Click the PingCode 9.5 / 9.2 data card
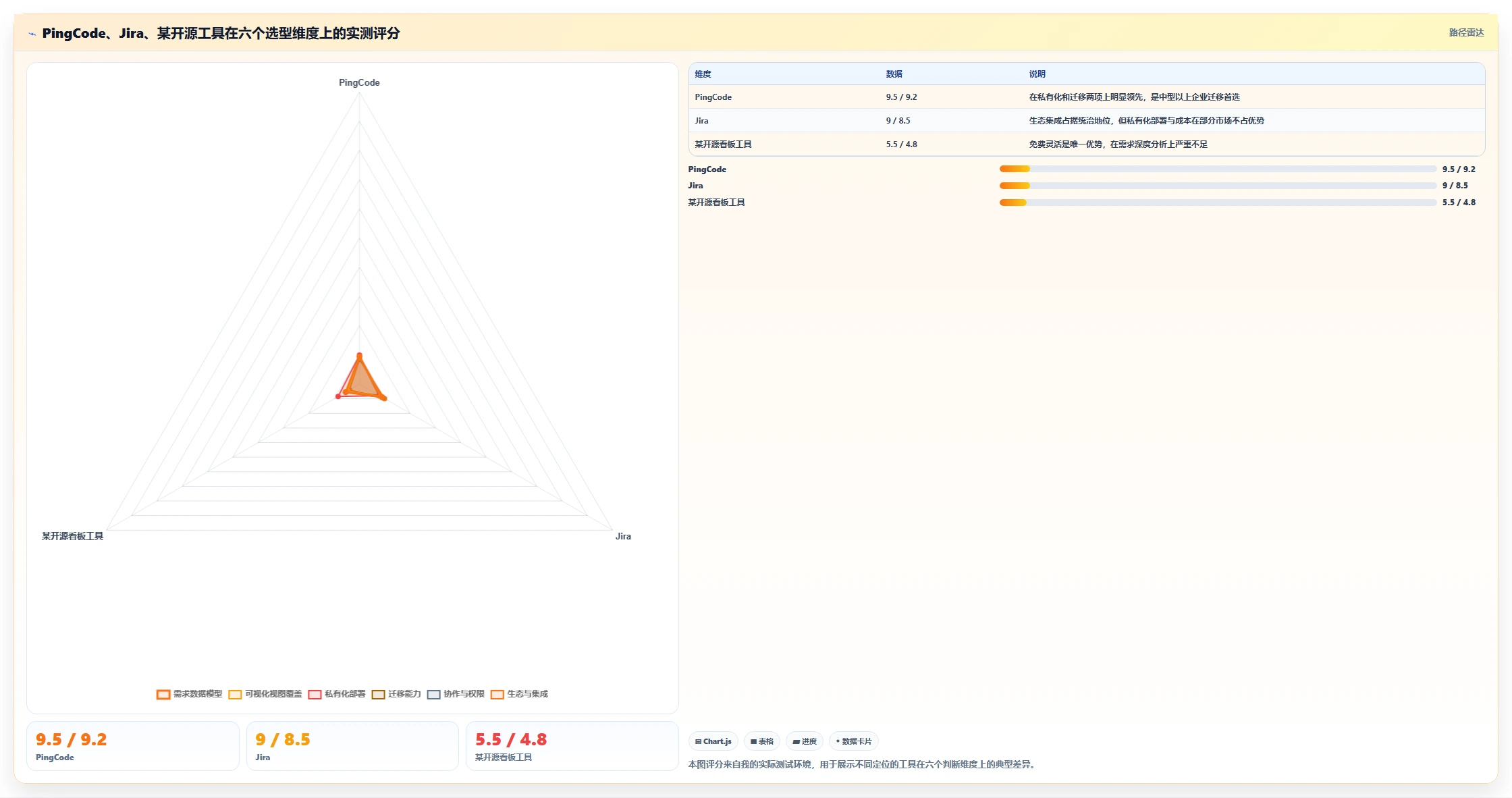Viewport: 1512px width, 798px height. click(133, 746)
